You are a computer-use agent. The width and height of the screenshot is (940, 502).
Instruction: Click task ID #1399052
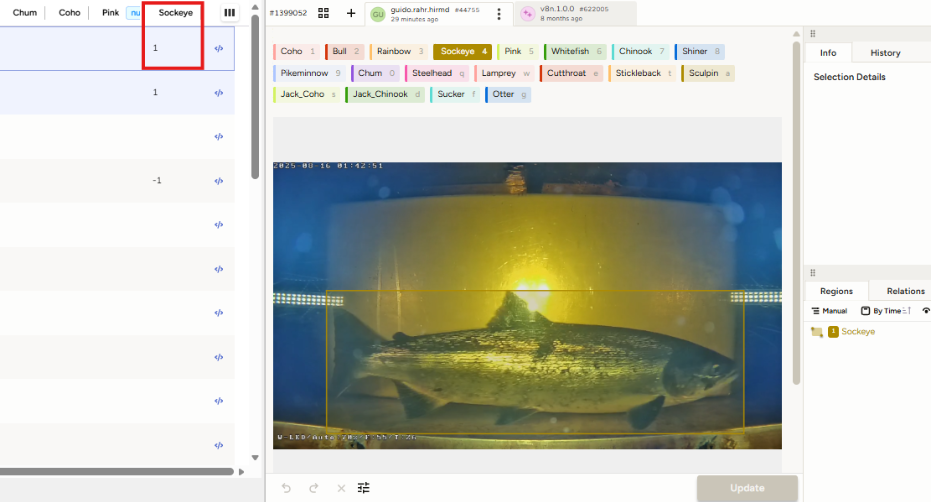coord(288,13)
